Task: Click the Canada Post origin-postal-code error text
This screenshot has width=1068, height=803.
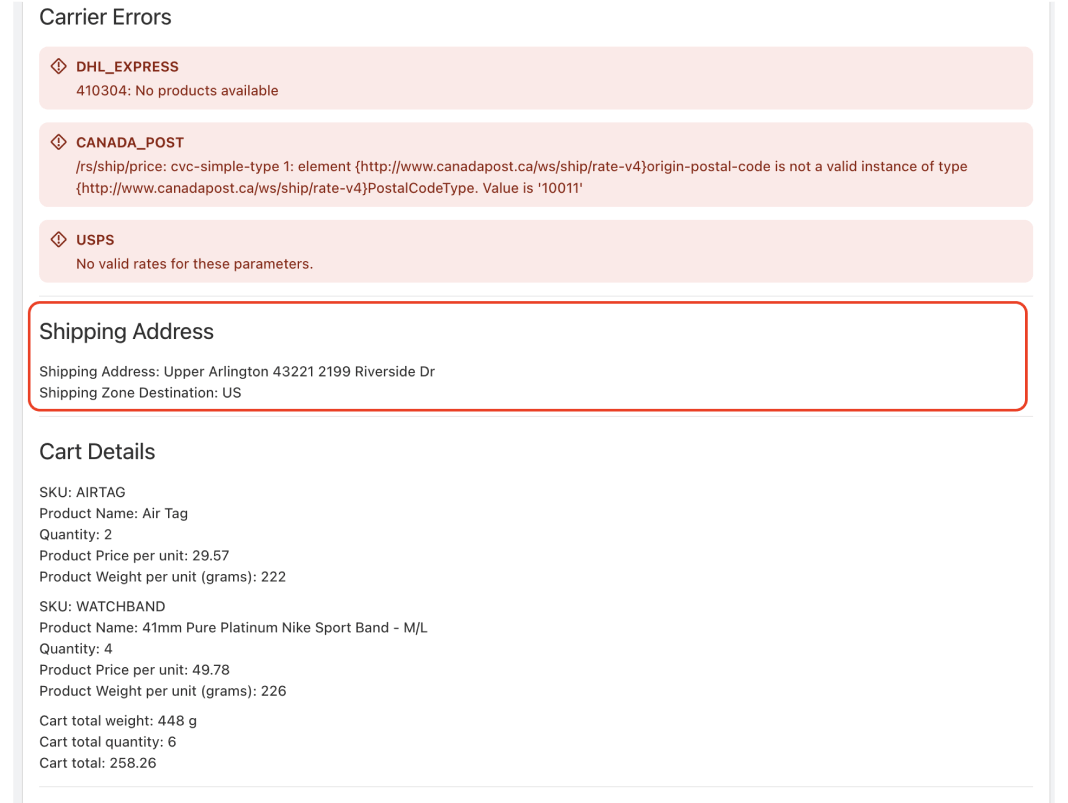Action: (x=522, y=177)
